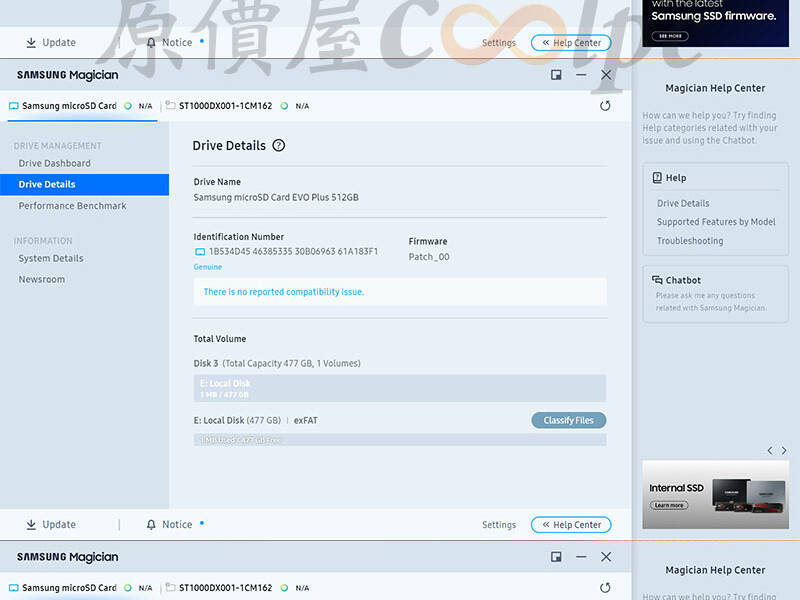This screenshot has width=800, height=600.
Task: Click the Notice bell icon in the toolbar below Drive Details
Action: point(151,524)
